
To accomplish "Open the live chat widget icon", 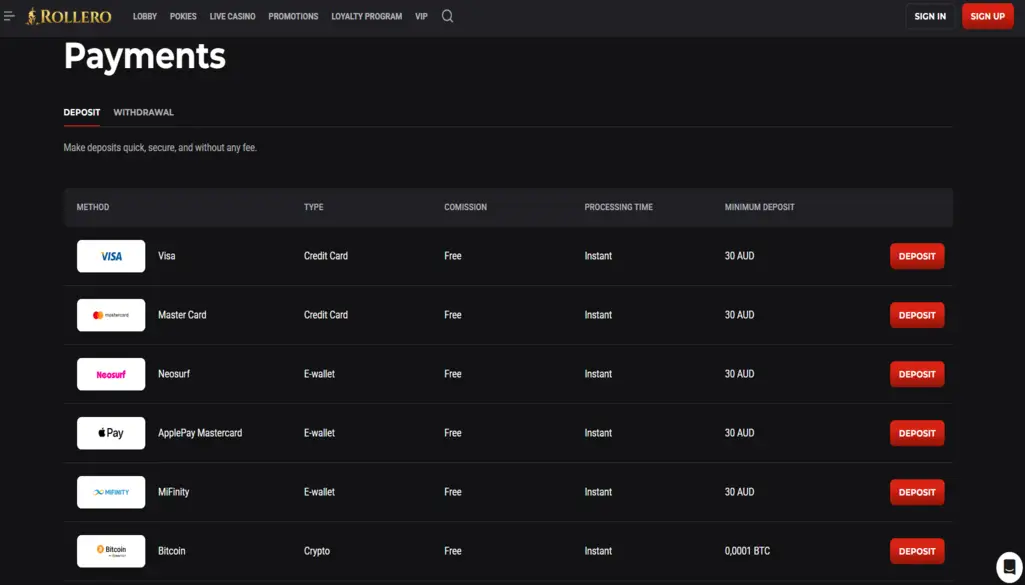I will tap(1009, 565).
